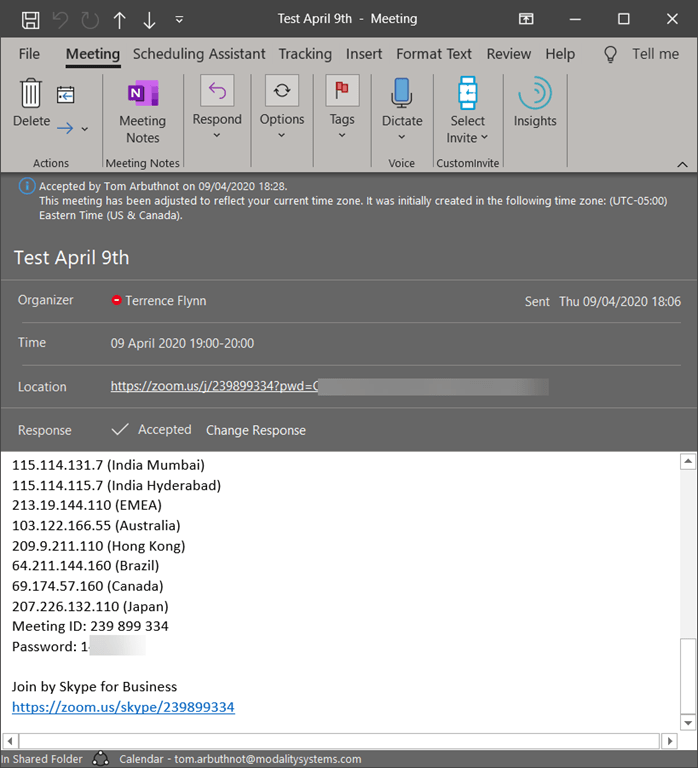Viewport: 698px width, 768px height.
Task: Click the vertical scrollbar down arrow
Action: click(x=687, y=721)
